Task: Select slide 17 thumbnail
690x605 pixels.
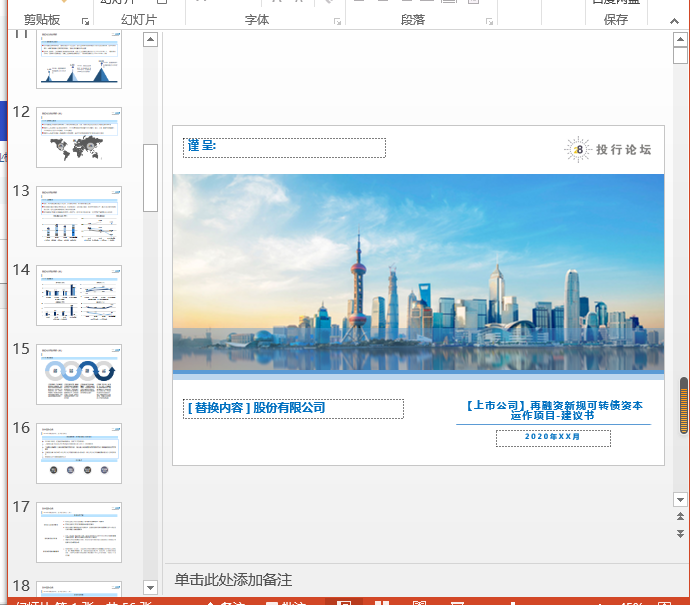Action: click(79, 532)
